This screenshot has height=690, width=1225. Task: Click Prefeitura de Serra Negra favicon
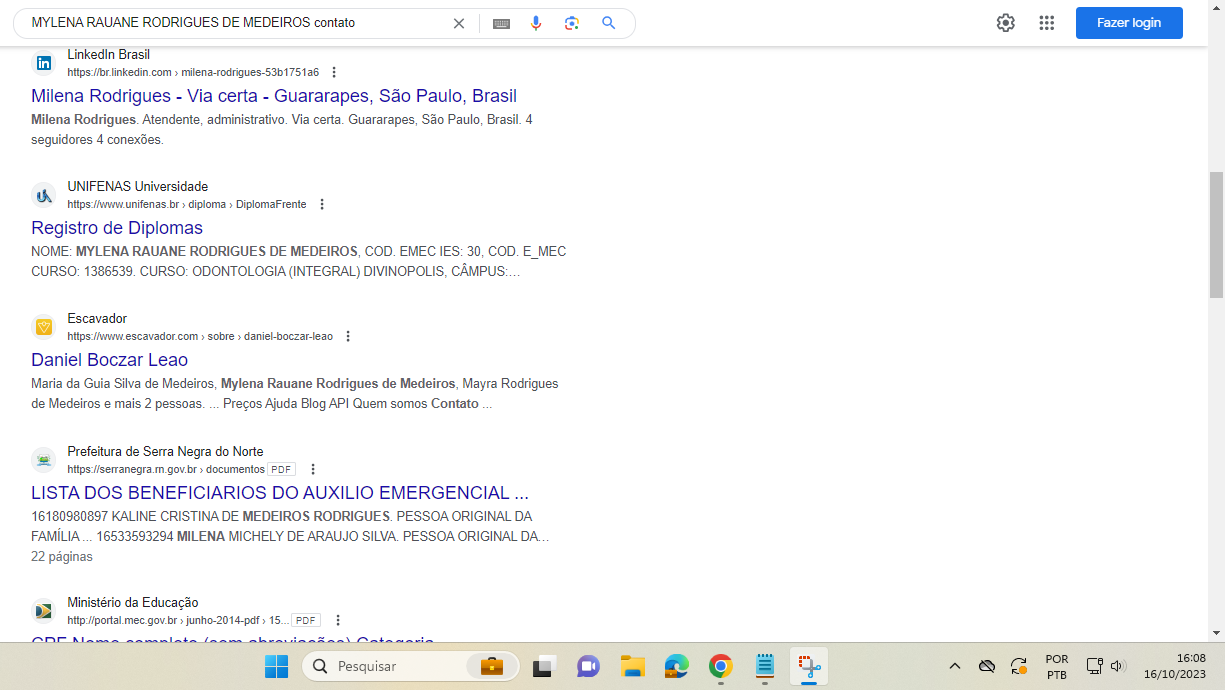pos(43,460)
